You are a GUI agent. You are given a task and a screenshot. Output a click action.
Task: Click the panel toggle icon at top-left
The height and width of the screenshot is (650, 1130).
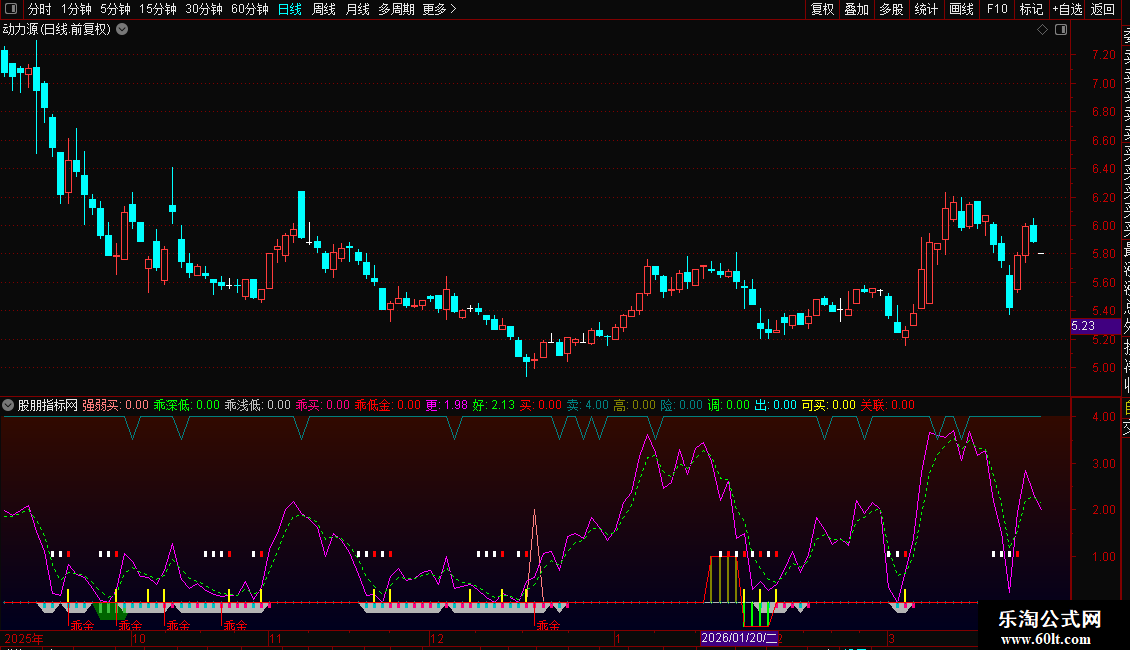pos(10,9)
